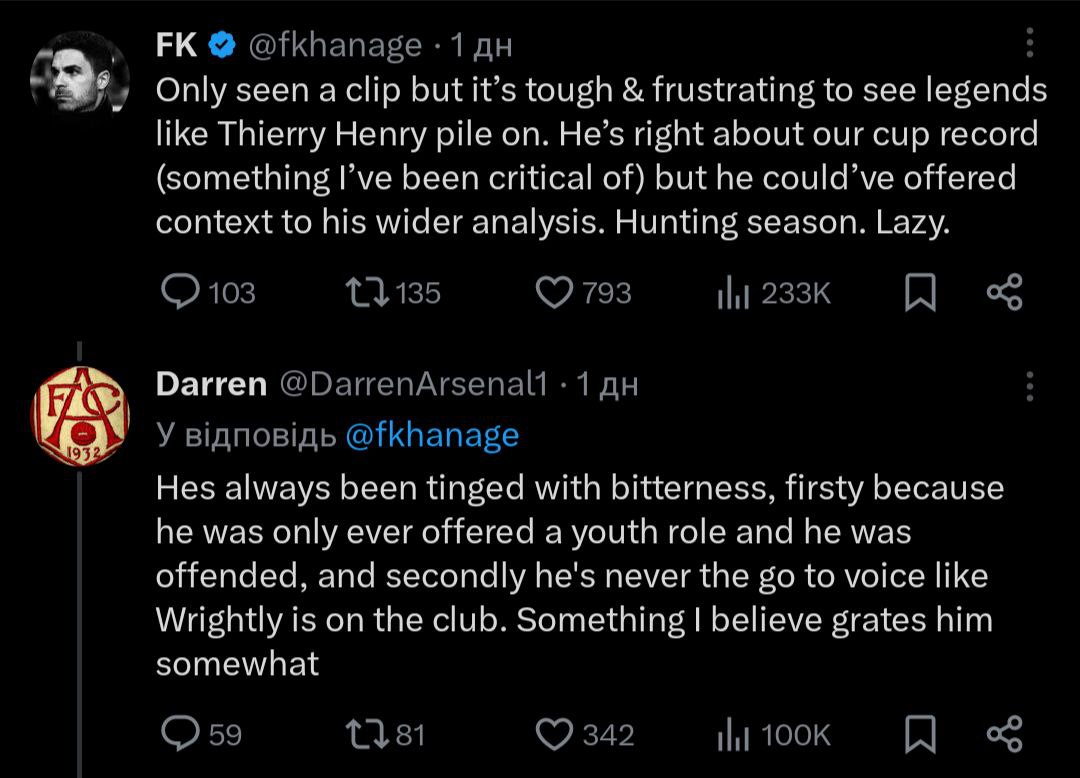Like Darren's tweet with 342 likes
1080x778 pixels.
(x=553, y=735)
